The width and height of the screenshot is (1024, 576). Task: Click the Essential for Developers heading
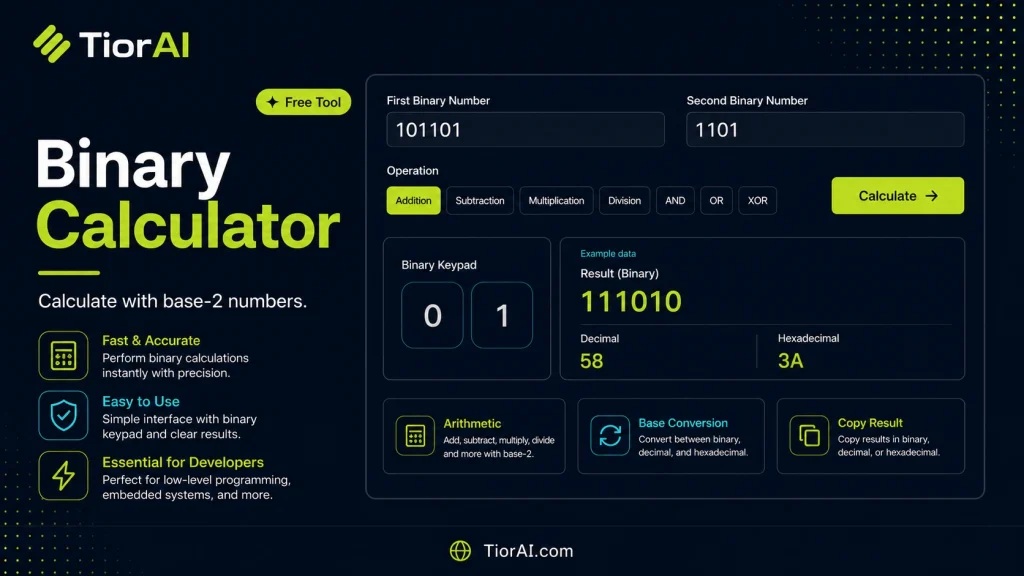click(x=183, y=462)
